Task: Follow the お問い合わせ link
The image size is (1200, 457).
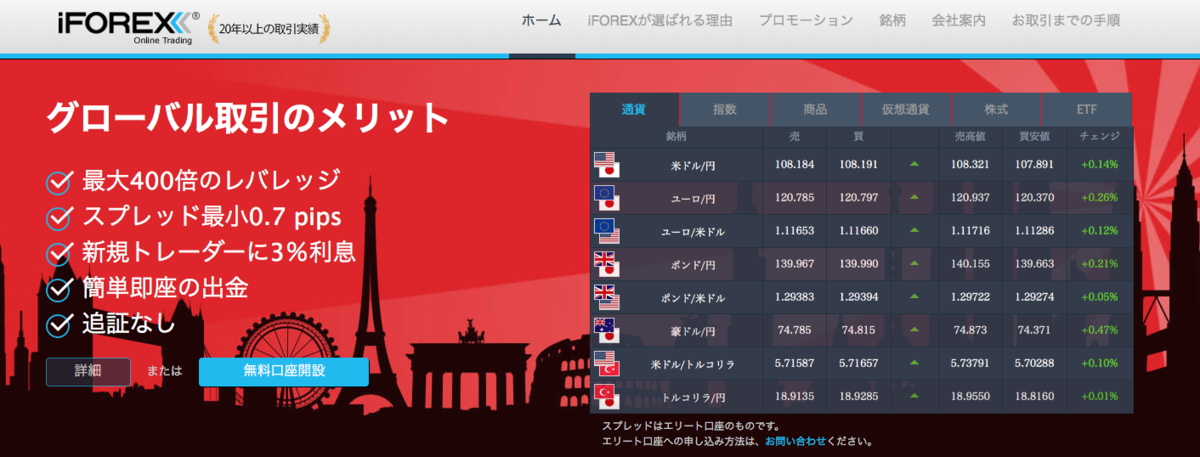Action: 798,440
